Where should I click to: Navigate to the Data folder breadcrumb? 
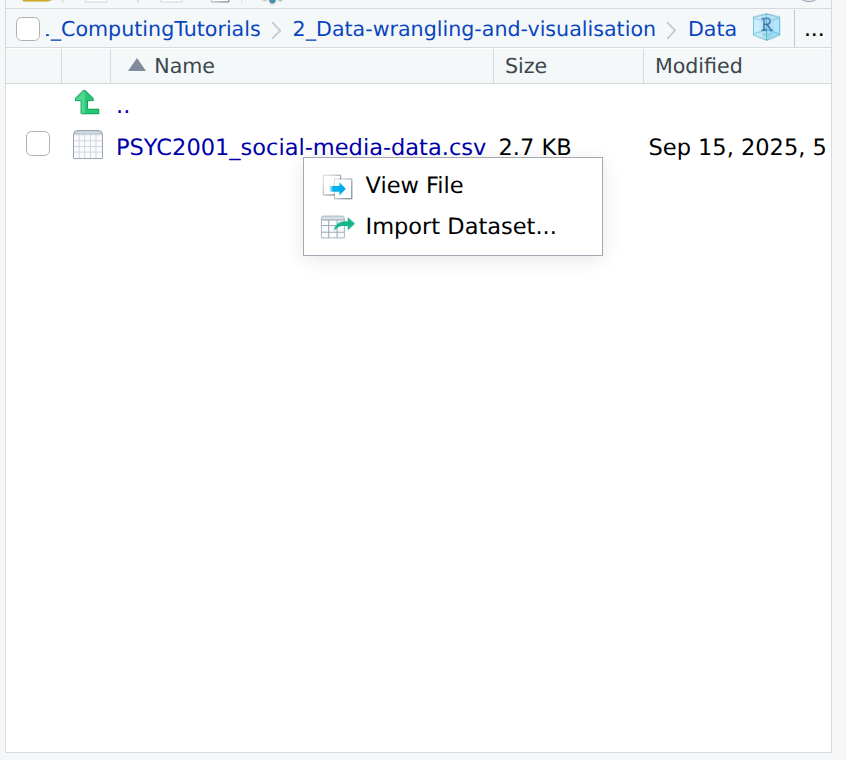click(x=712, y=28)
